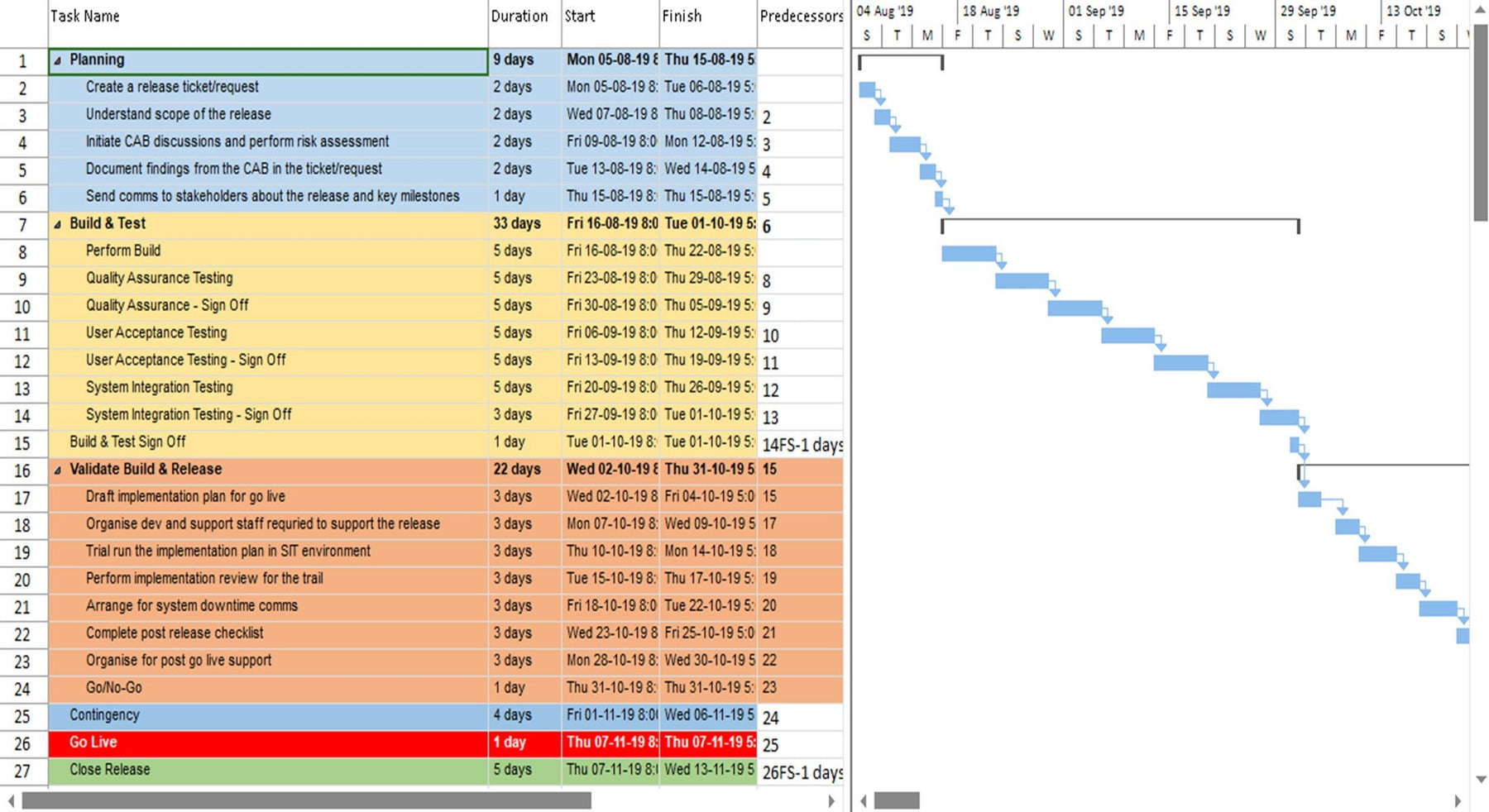1489x812 pixels.
Task: Select duration cell of Go/No-Go task
Action: (x=520, y=687)
